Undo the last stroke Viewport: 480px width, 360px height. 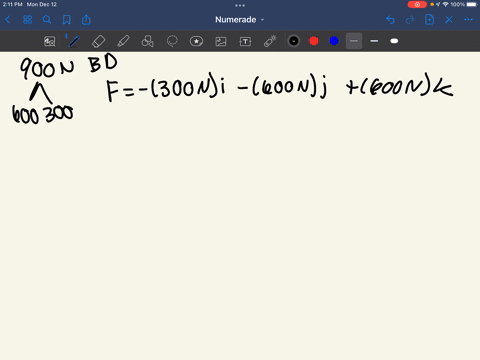click(x=390, y=20)
